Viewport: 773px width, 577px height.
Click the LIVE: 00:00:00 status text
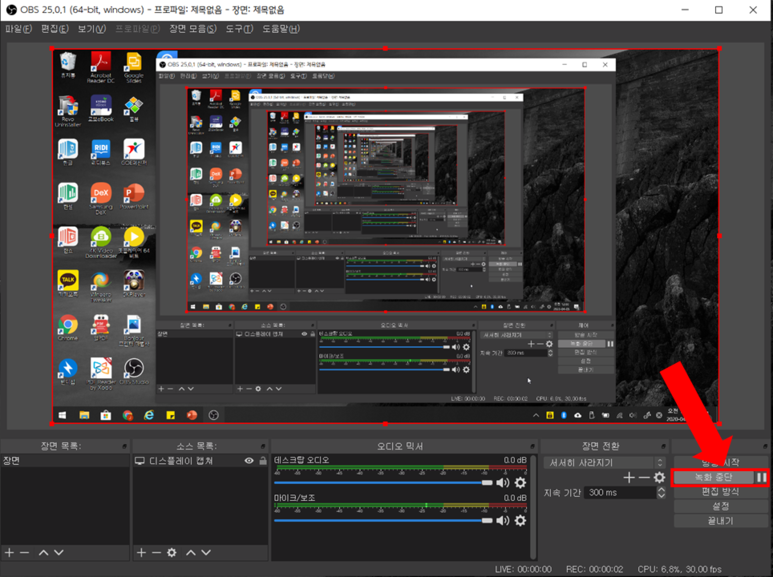coord(523,569)
